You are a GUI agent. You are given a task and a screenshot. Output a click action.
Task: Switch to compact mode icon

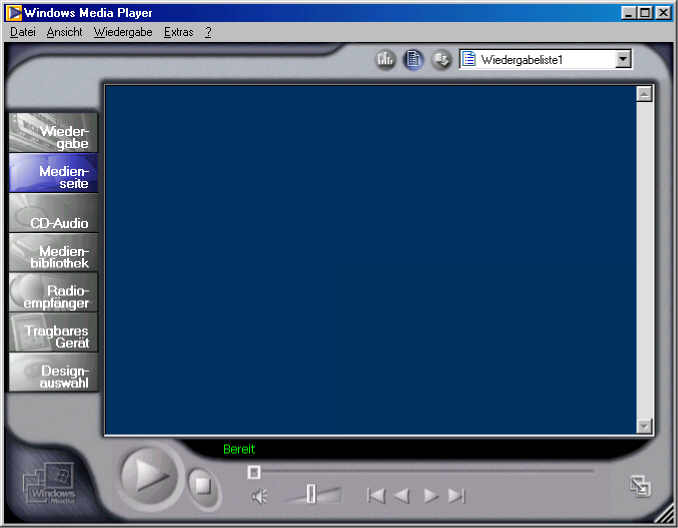(x=640, y=486)
